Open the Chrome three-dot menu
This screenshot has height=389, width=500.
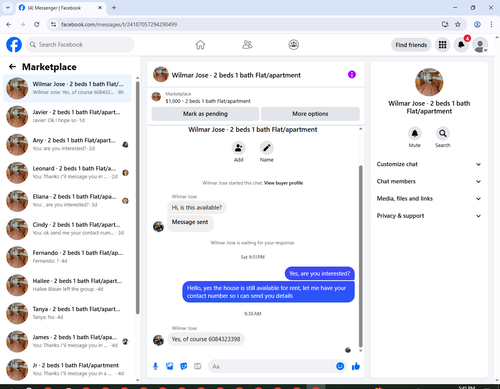pyautogui.click(x=491, y=24)
